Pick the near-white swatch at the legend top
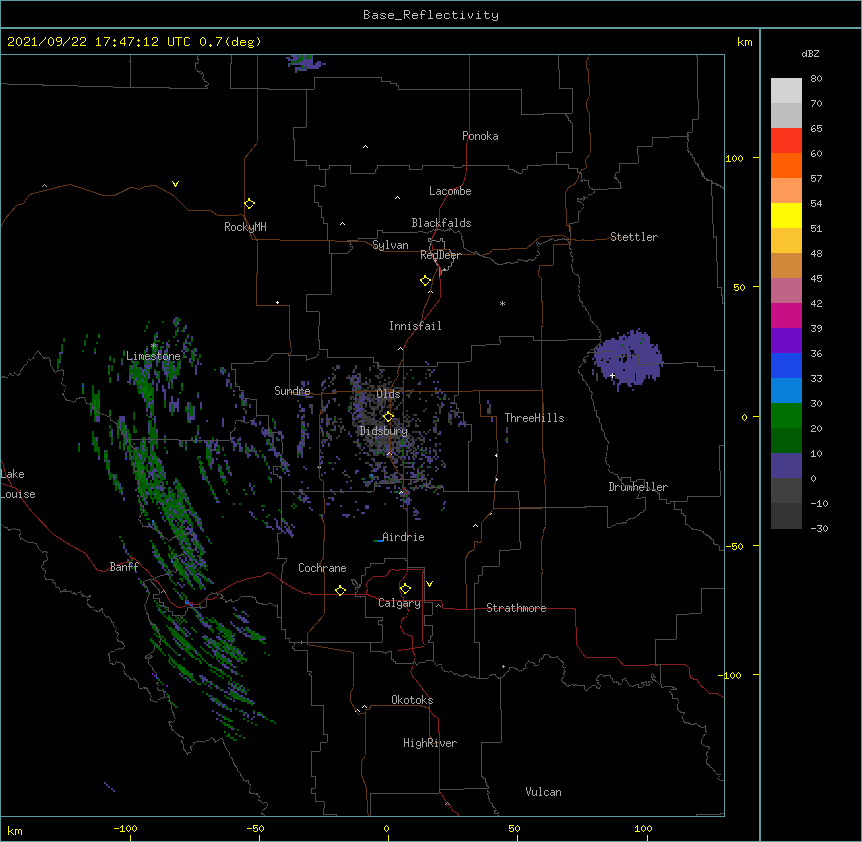 [786, 90]
